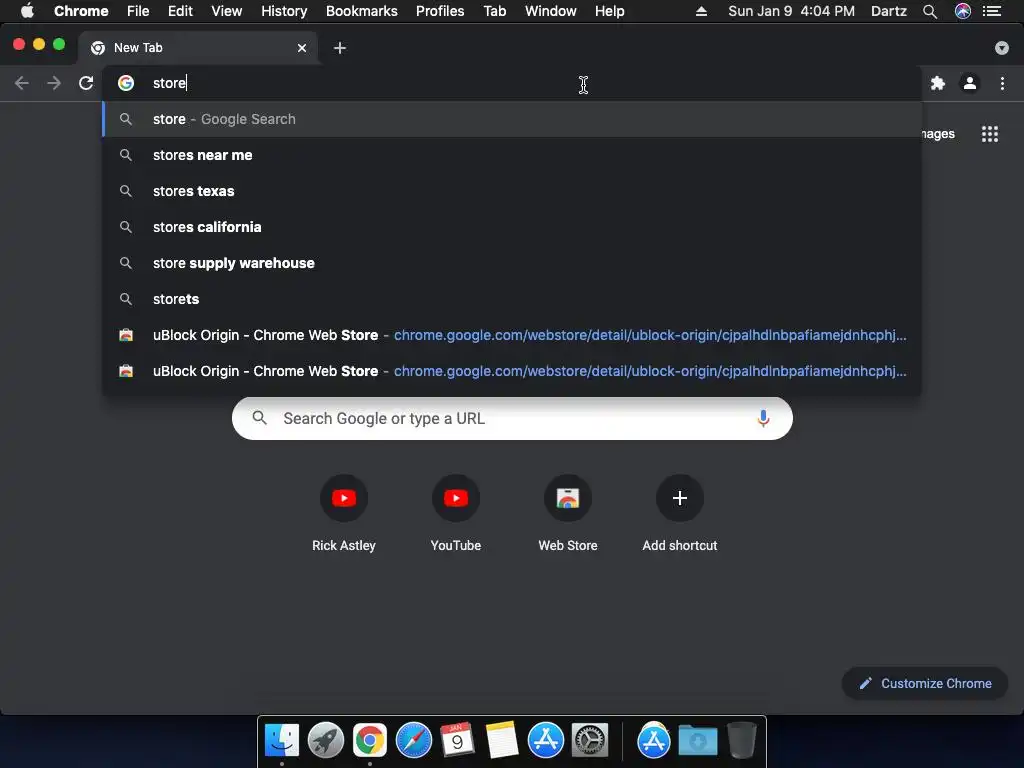Click the Chrome forward arrow button

click(x=54, y=83)
